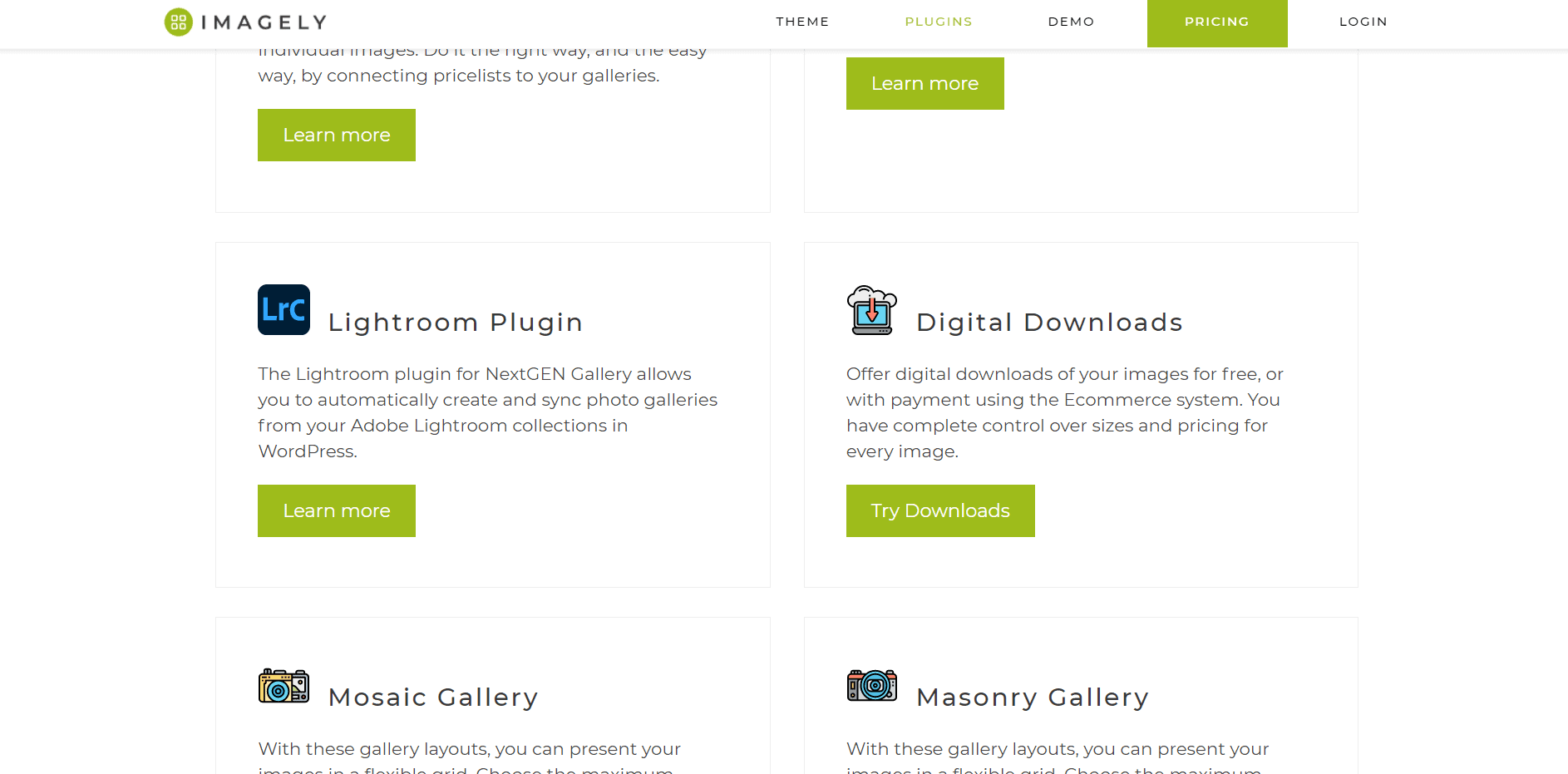This screenshot has width=1568, height=774.
Task: Click the 'connecting pricelists to your galleries' text
Action: (493, 76)
